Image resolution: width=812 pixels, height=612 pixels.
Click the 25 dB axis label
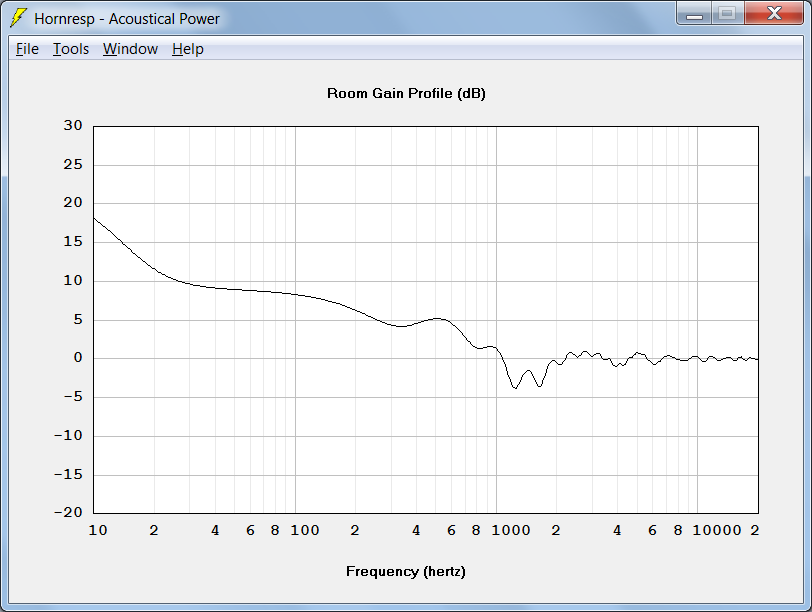[x=73, y=165]
